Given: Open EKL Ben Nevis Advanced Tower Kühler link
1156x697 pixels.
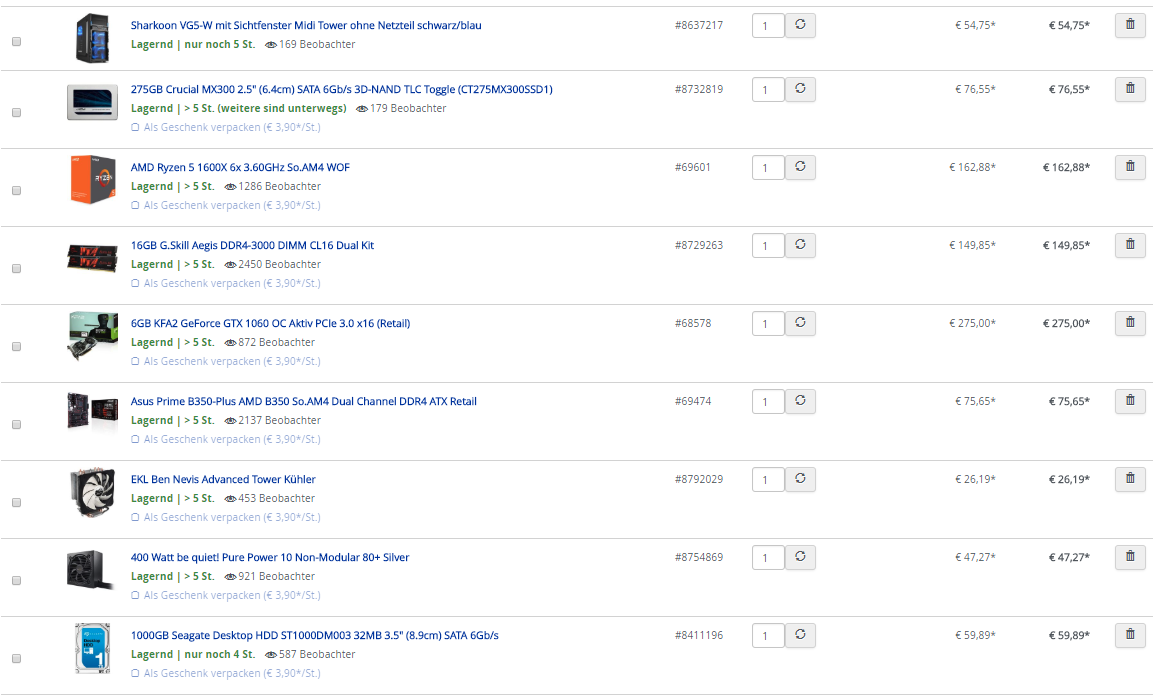Looking at the screenshot, I should (223, 479).
